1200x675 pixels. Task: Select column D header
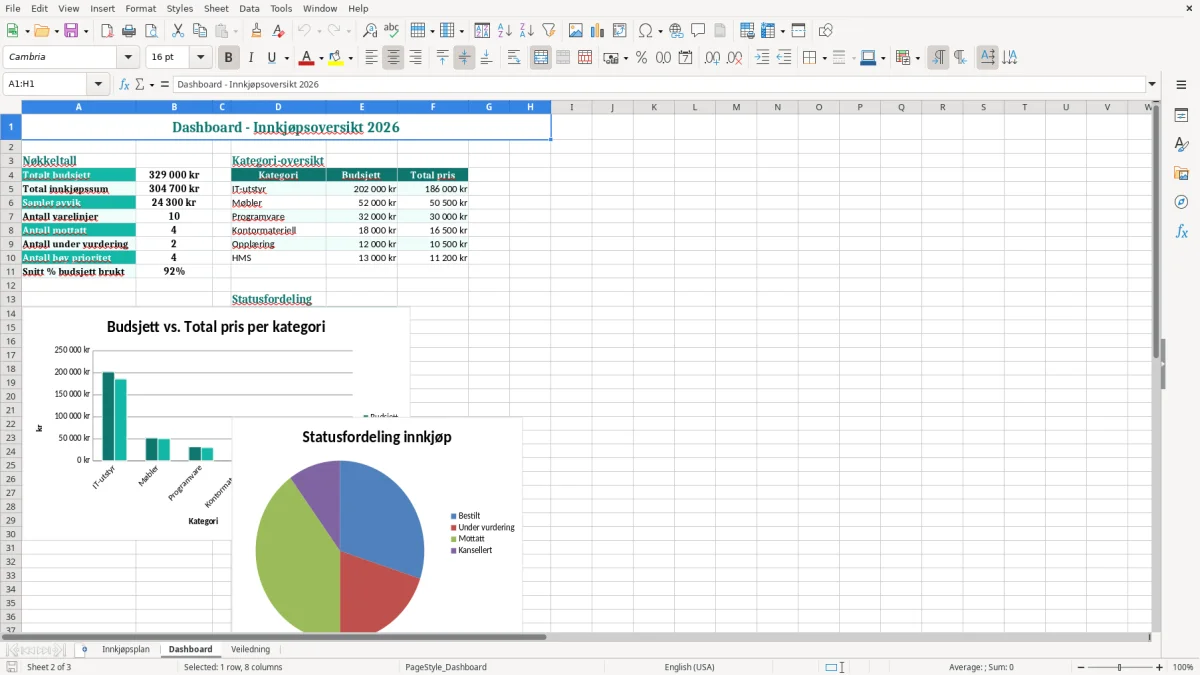pyautogui.click(x=278, y=107)
